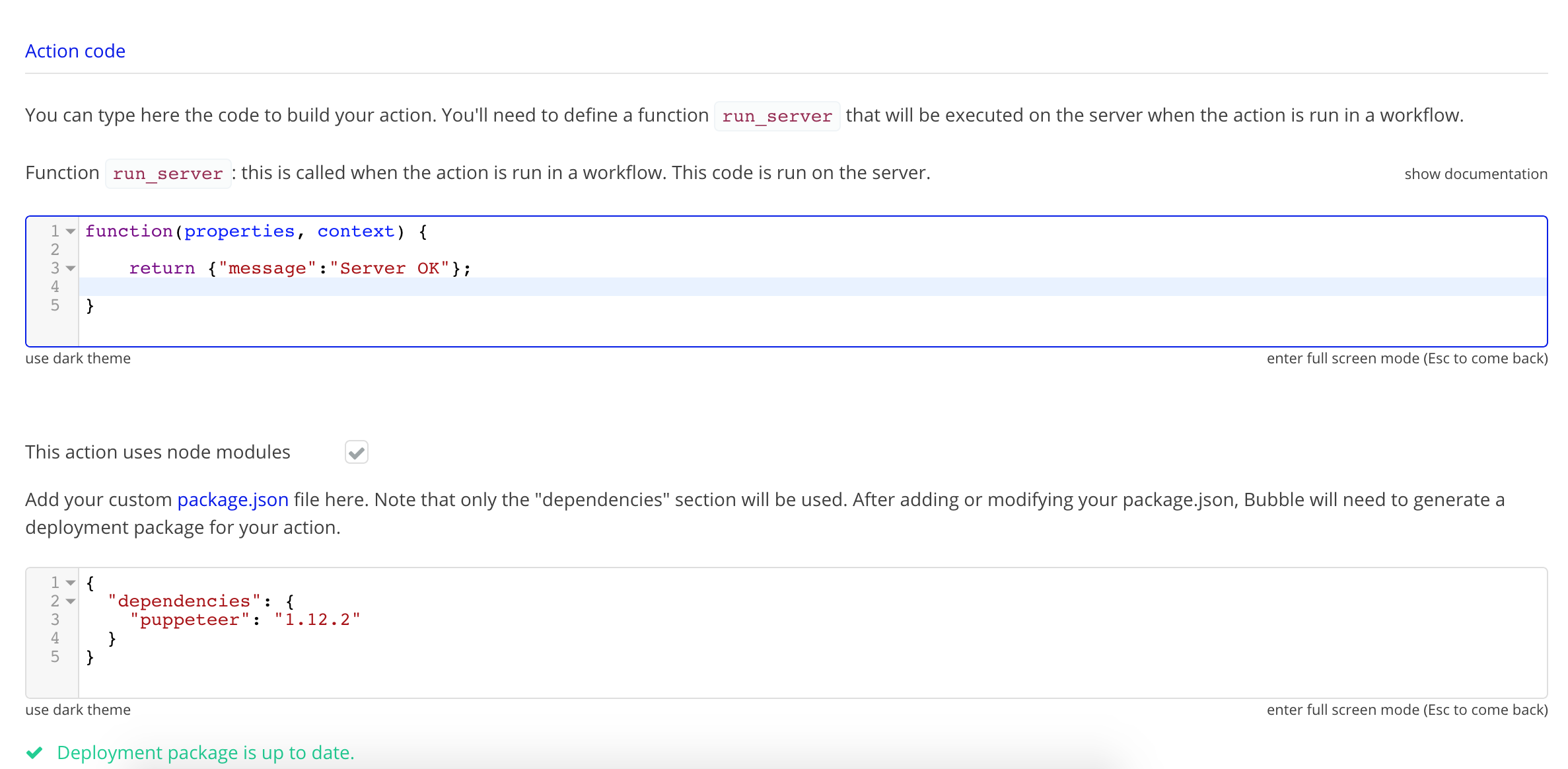
Task: Open the package.json link
Action: pos(232,499)
